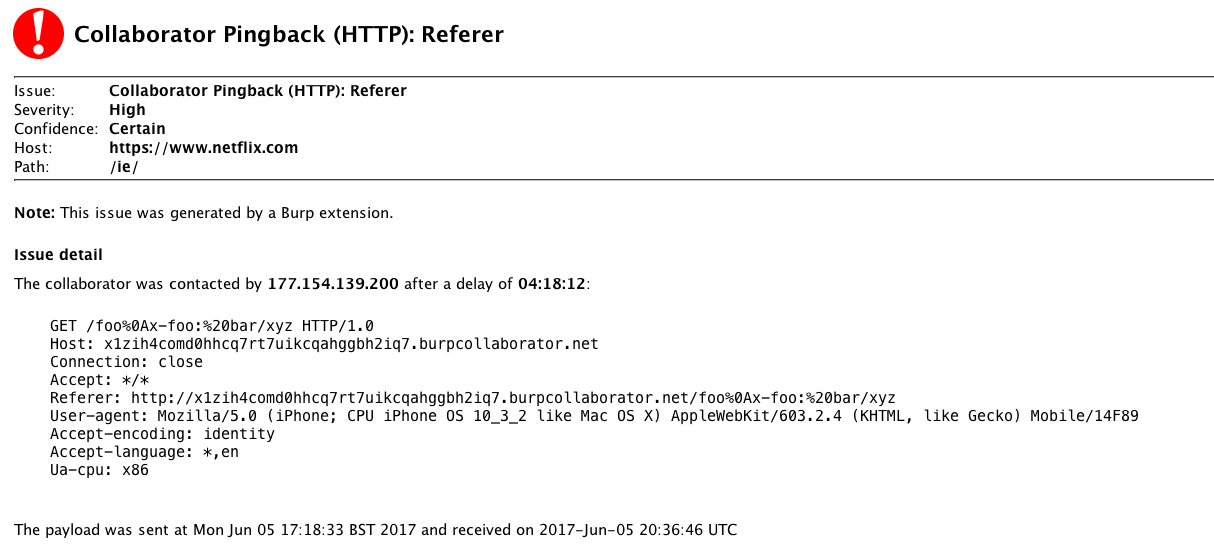The image size is (1214, 551).
Task: Click the Connection: close header line
Action: (126, 362)
